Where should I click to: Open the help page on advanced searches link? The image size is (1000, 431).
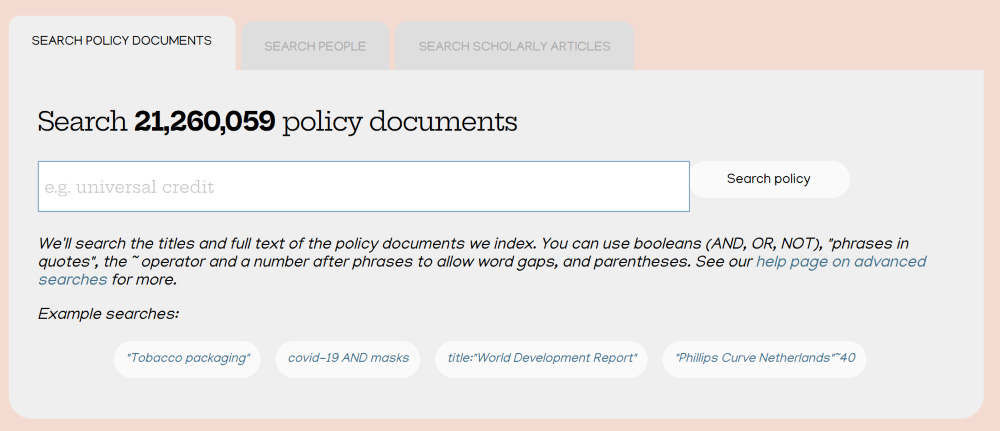(840, 262)
